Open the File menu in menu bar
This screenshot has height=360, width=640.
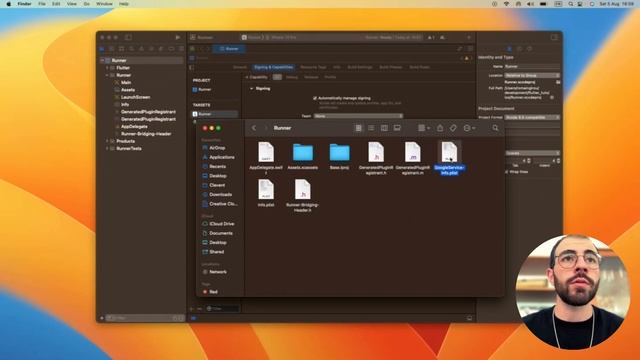[42, 4]
